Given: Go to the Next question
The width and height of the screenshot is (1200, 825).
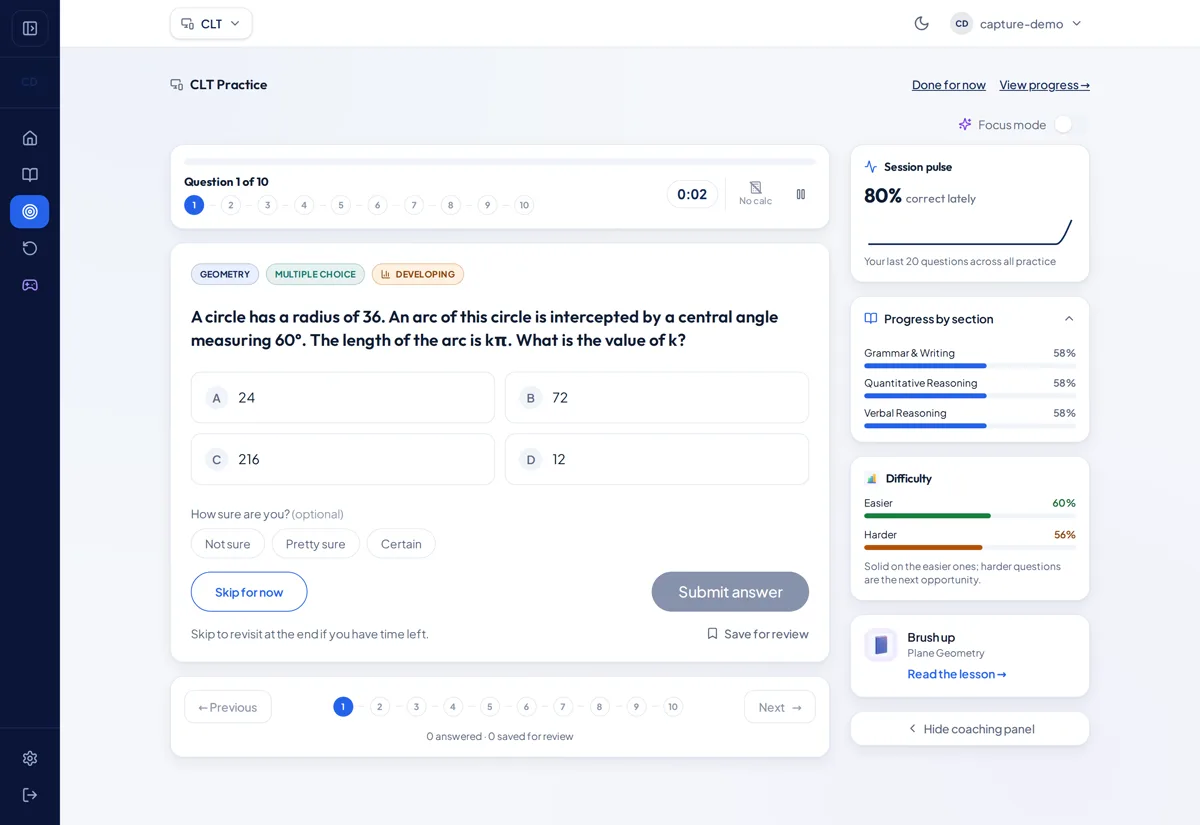Looking at the screenshot, I should pyautogui.click(x=780, y=707).
